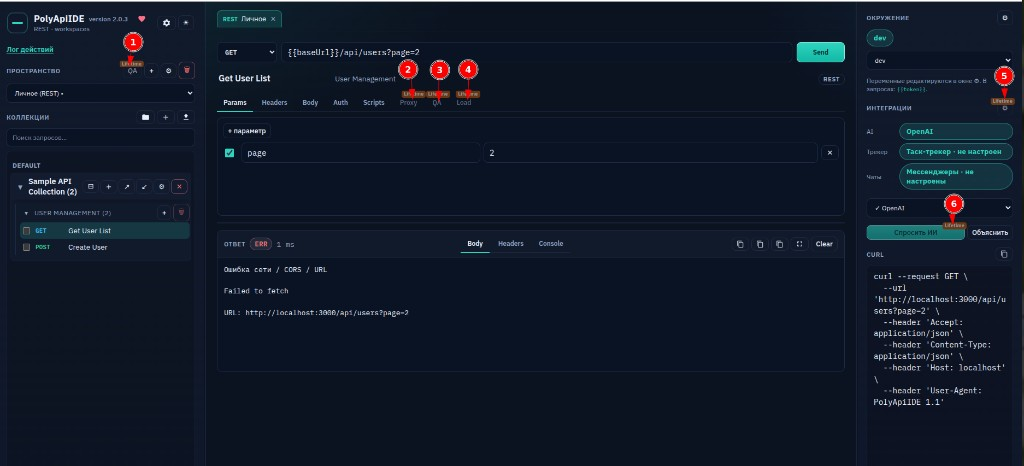Screen dimensions: 1024x466
Task: Collapse the Sample API Collection tree
Action: 20,187
